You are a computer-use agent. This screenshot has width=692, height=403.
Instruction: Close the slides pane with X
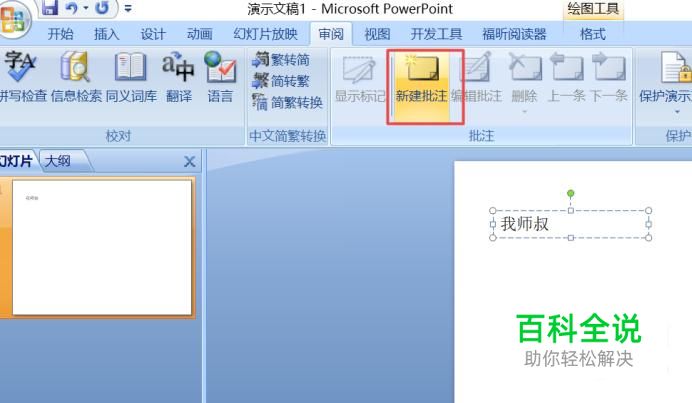coord(189,162)
